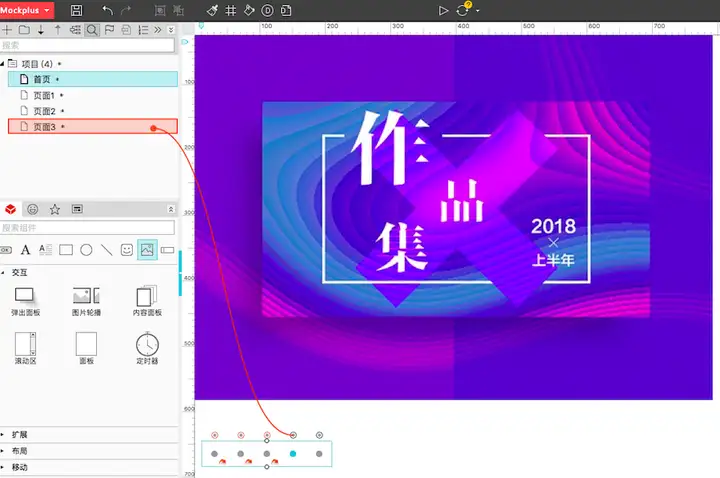This screenshot has height=478, width=720.
Task: Select the 弹出面板 popup panel component
Action: 25,301
